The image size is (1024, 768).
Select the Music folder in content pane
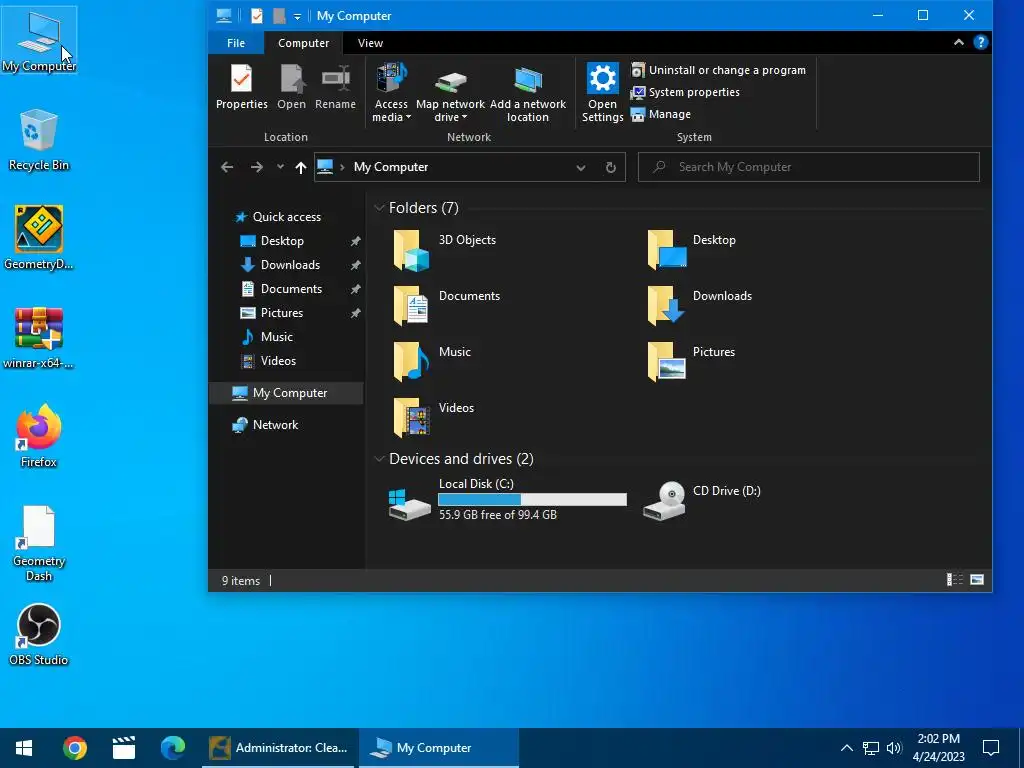(431, 361)
